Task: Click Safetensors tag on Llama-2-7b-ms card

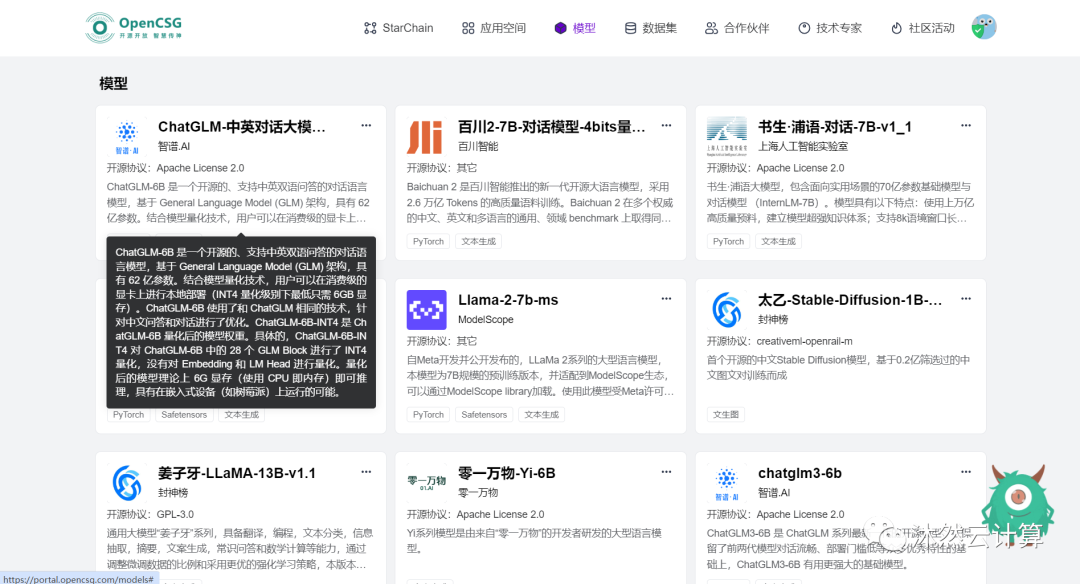Action: pos(484,415)
